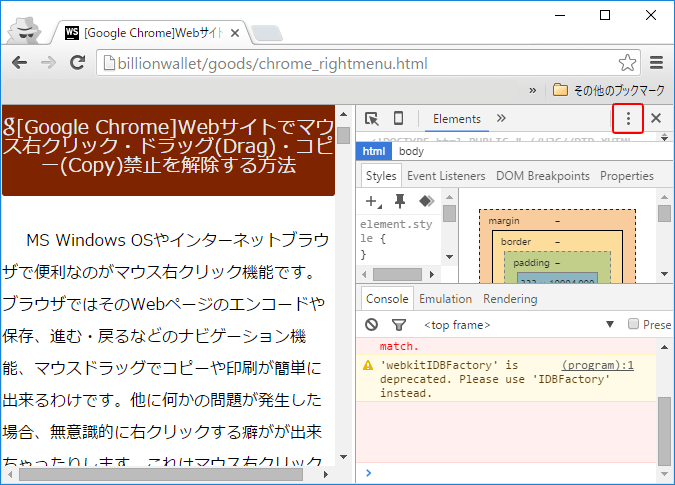Click the border box label
Image resolution: width=675 pixels, height=485 pixels.
(516, 242)
